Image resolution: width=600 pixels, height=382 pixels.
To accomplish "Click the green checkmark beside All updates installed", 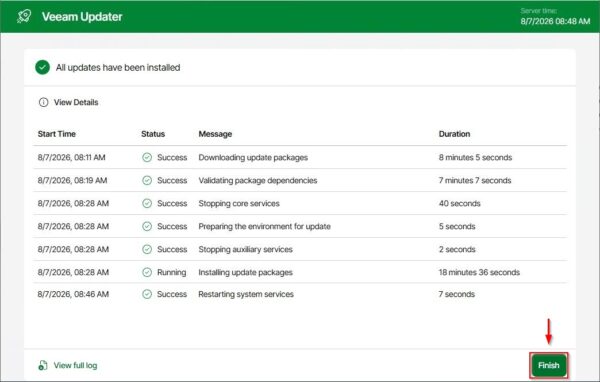I will 42,67.
